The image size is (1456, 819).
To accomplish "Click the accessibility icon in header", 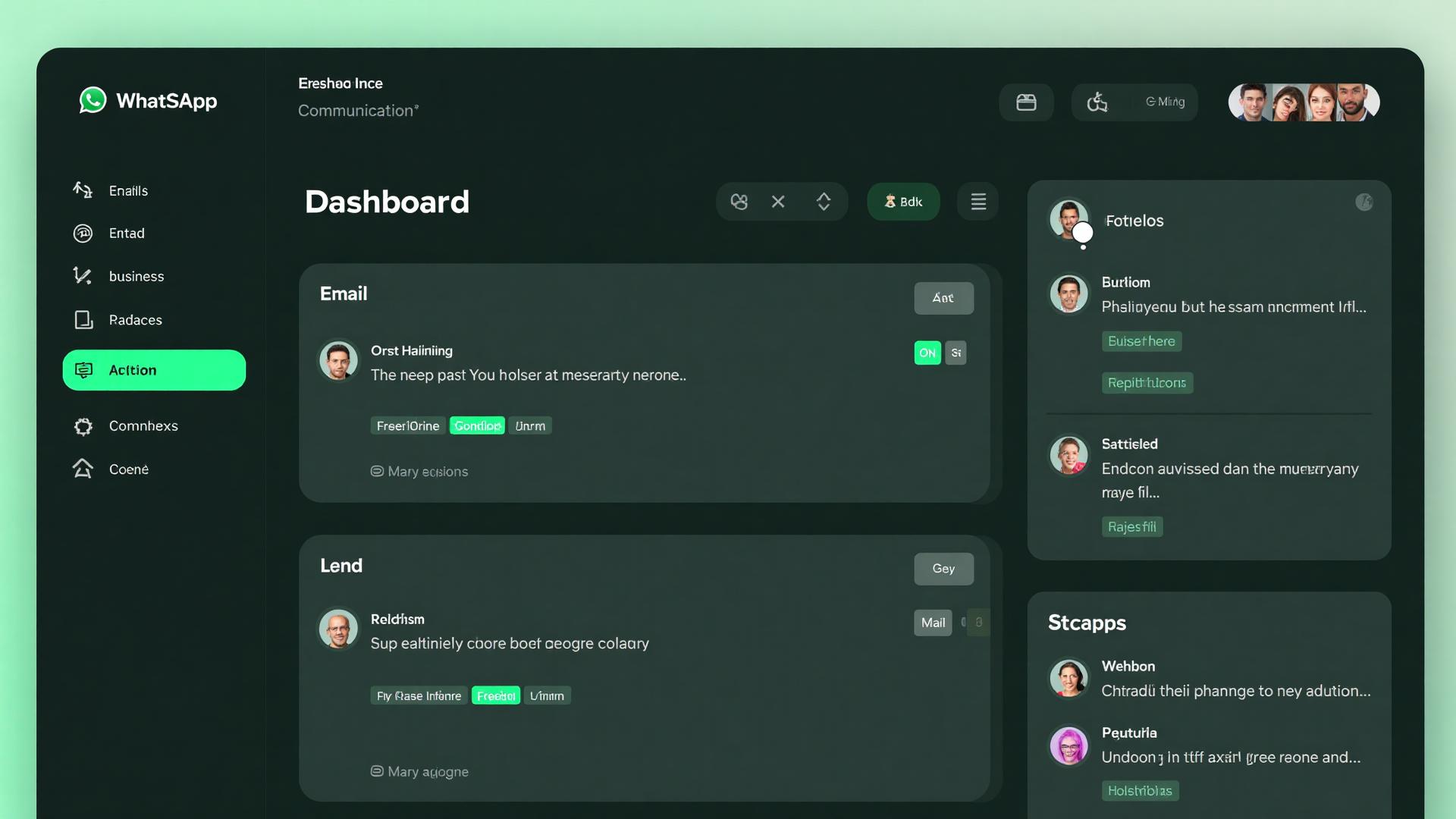I will 1097,102.
